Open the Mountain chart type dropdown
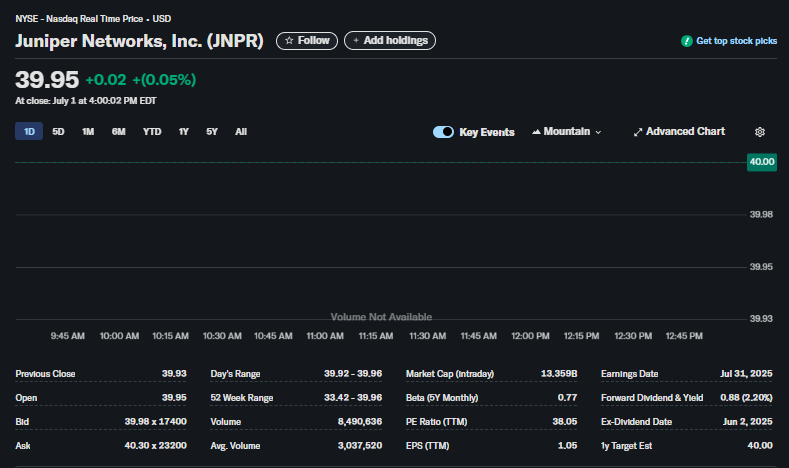Viewport: 789px width, 468px height. coord(567,132)
